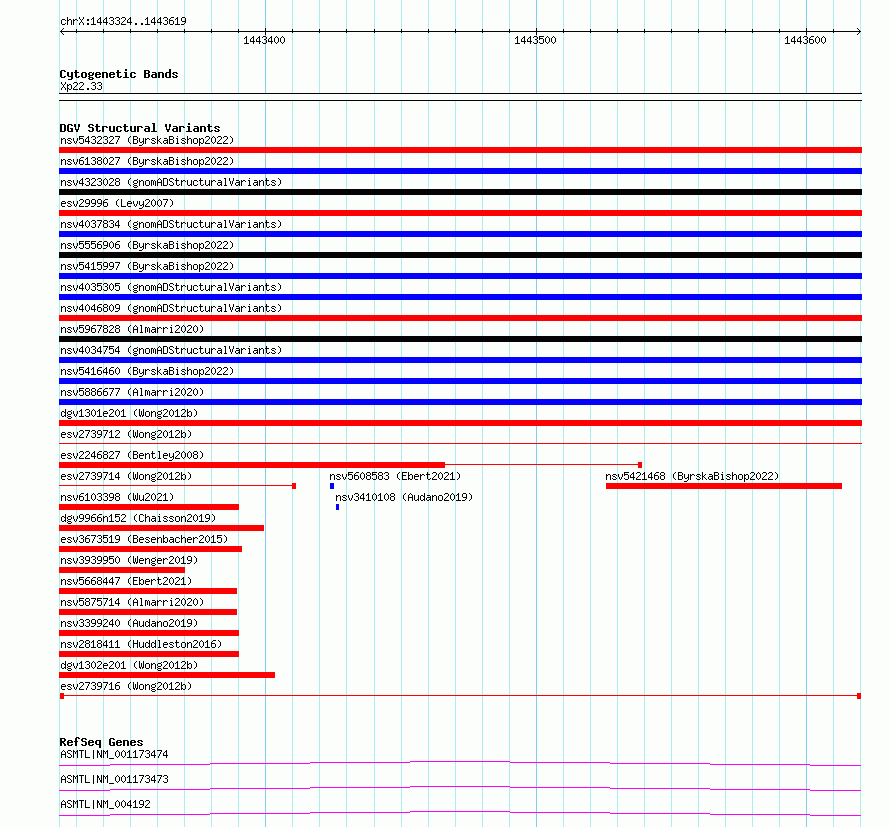Click the 1443400 ruler tick label

(265, 40)
